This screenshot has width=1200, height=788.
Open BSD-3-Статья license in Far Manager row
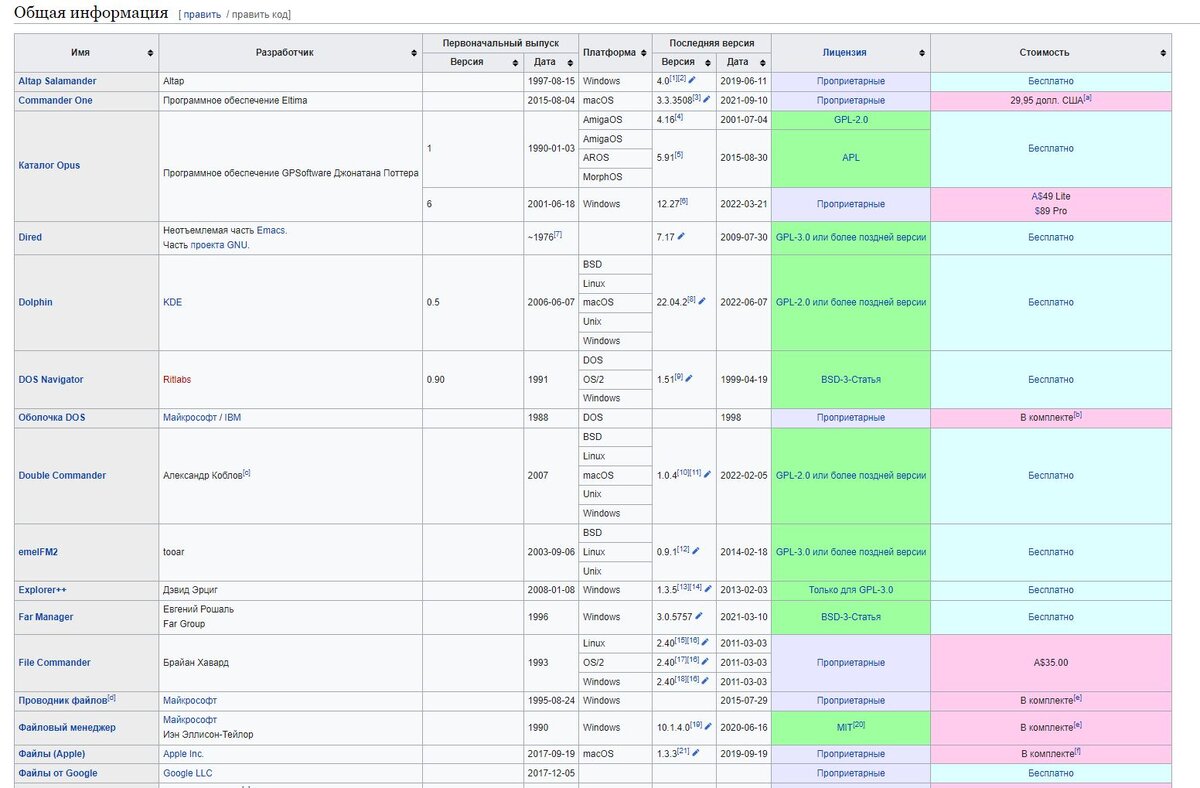click(x=851, y=617)
